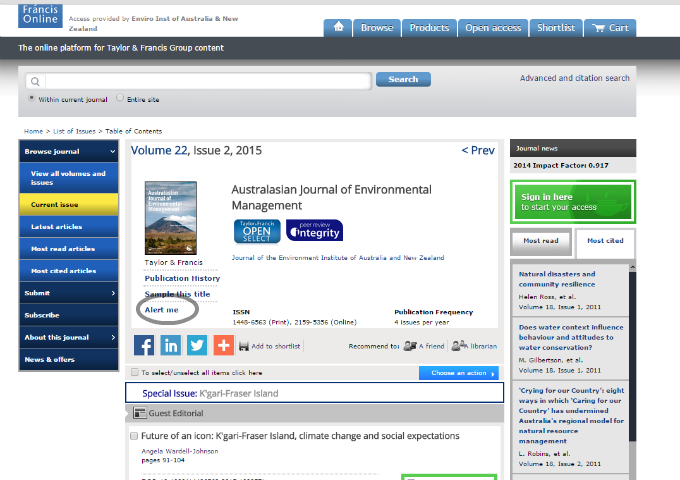Share the issue on Facebook
Image resolution: width=680 pixels, height=480 pixels.
pyautogui.click(x=144, y=345)
